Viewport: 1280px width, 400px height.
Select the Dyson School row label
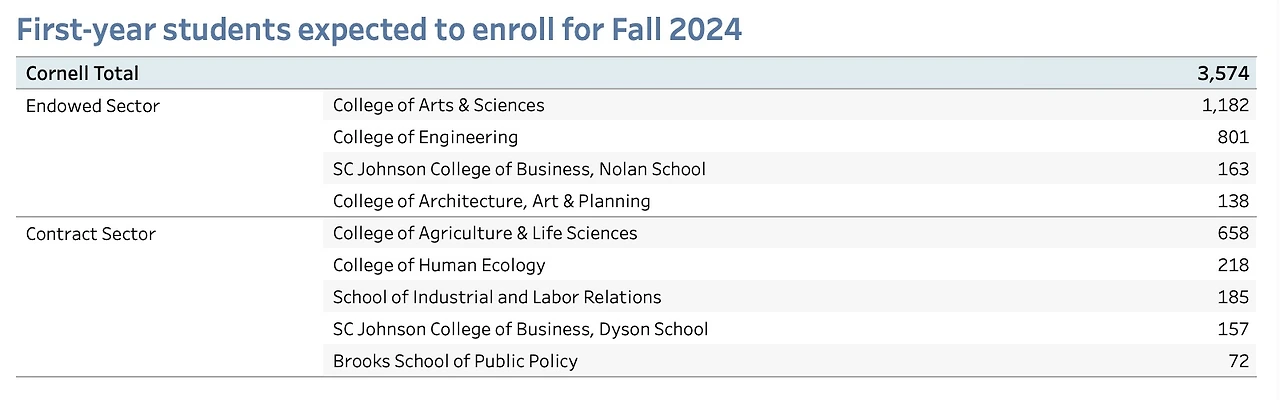pyautogui.click(x=520, y=329)
